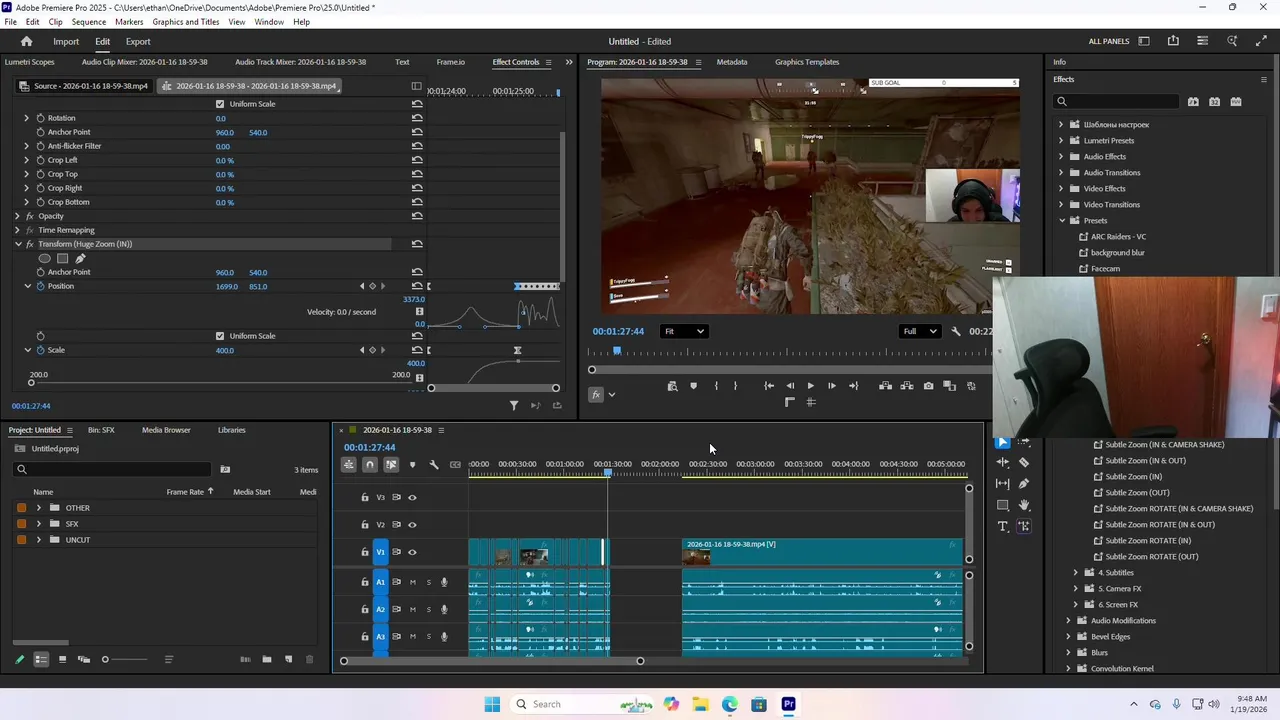Add a marker in the timeline toolbar
Image resolution: width=1280 pixels, height=720 pixels.
tap(412, 465)
